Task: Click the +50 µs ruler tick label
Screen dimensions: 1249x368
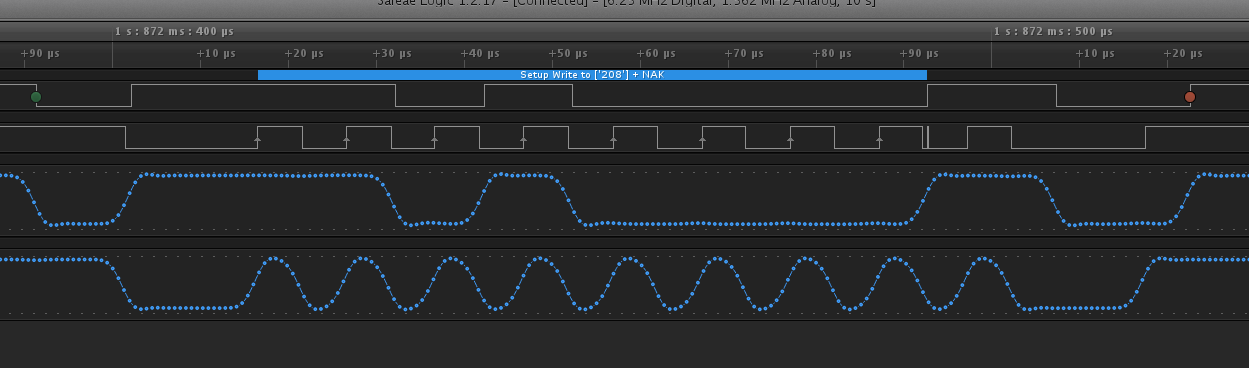Action: point(569,53)
